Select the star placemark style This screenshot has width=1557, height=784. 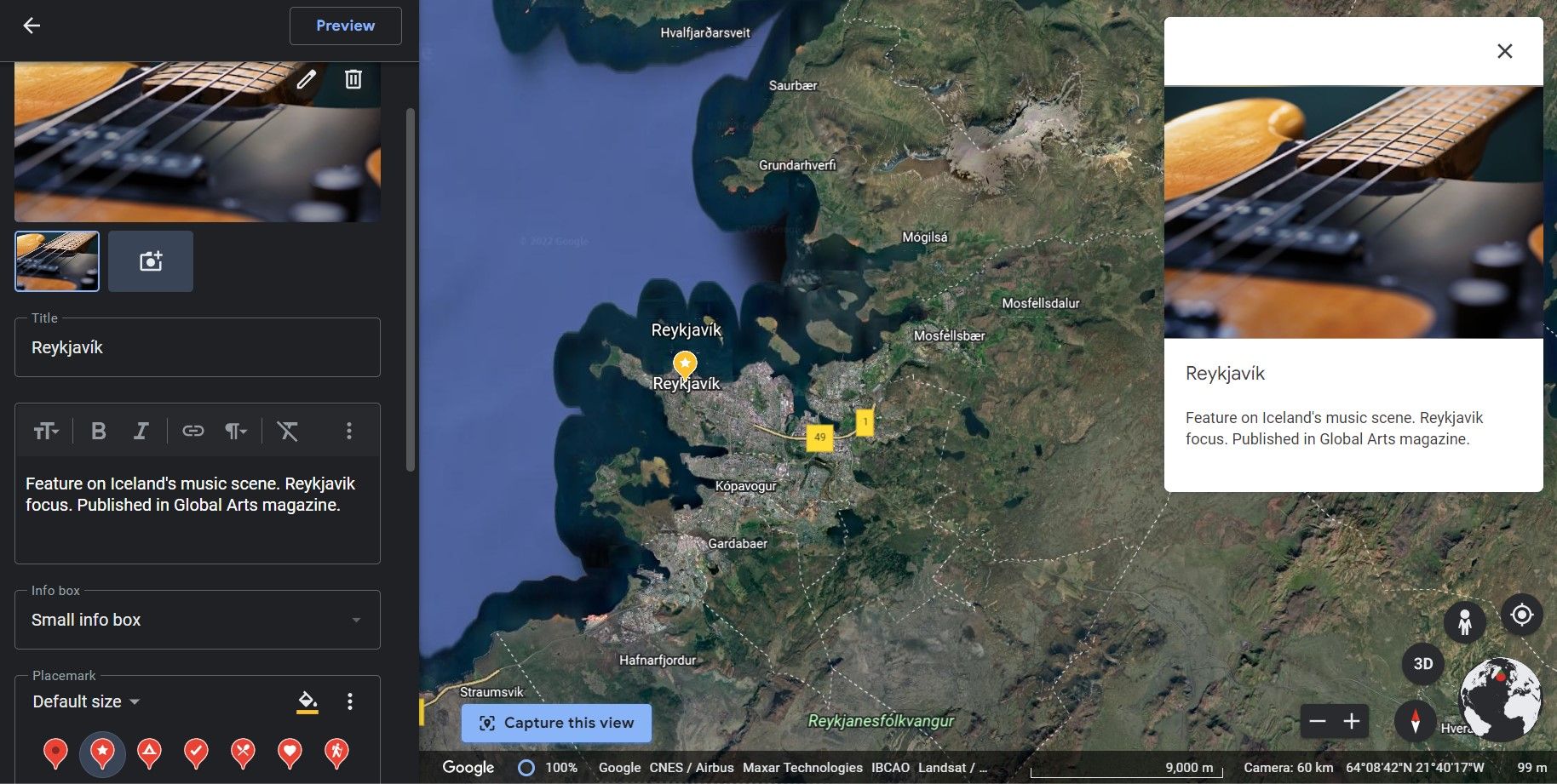coord(102,753)
